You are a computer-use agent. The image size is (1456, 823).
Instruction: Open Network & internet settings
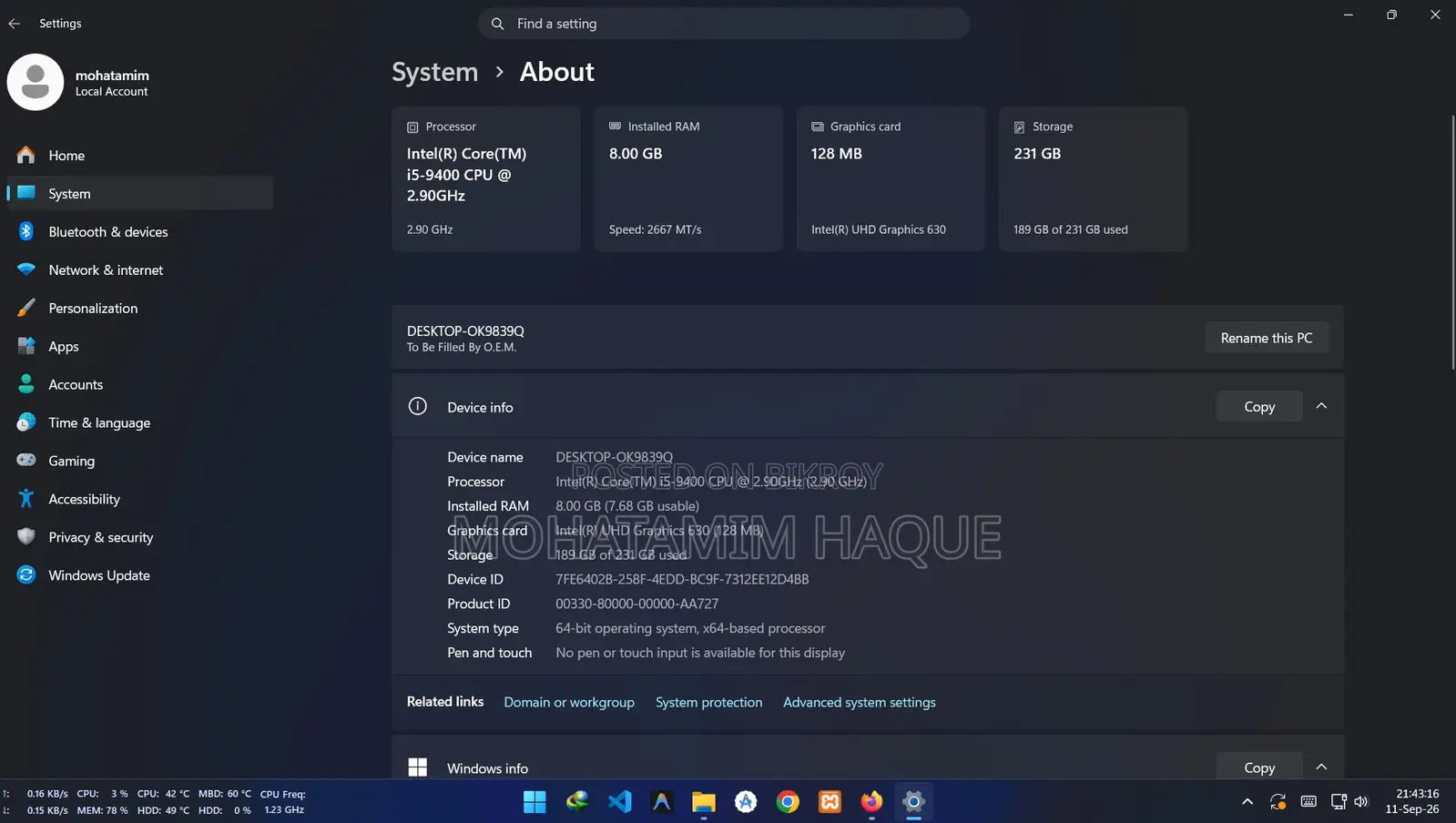coord(140,270)
